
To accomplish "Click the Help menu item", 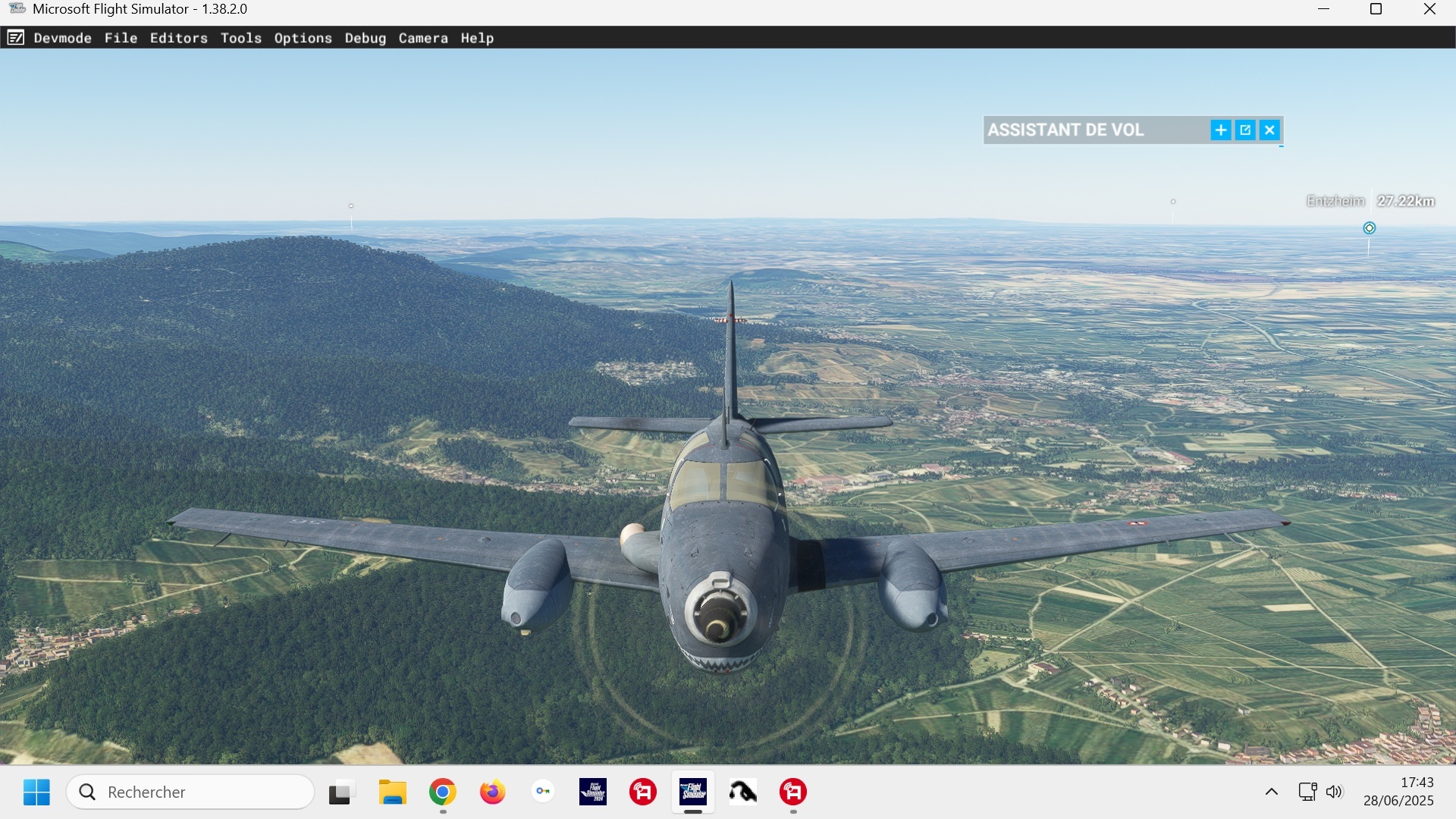I will (476, 38).
